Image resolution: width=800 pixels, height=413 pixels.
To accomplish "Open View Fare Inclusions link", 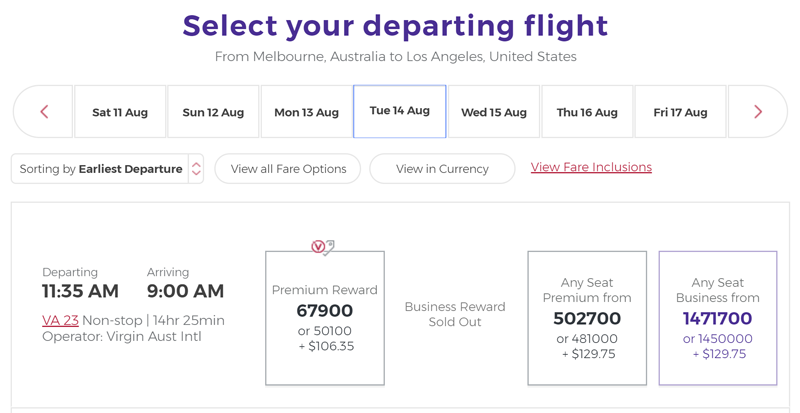I will click(591, 167).
